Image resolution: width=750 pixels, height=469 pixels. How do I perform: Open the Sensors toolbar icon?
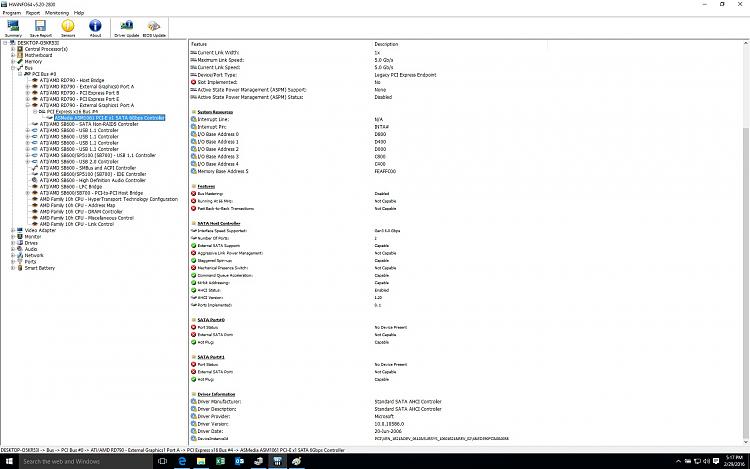[x=68, y=28]
